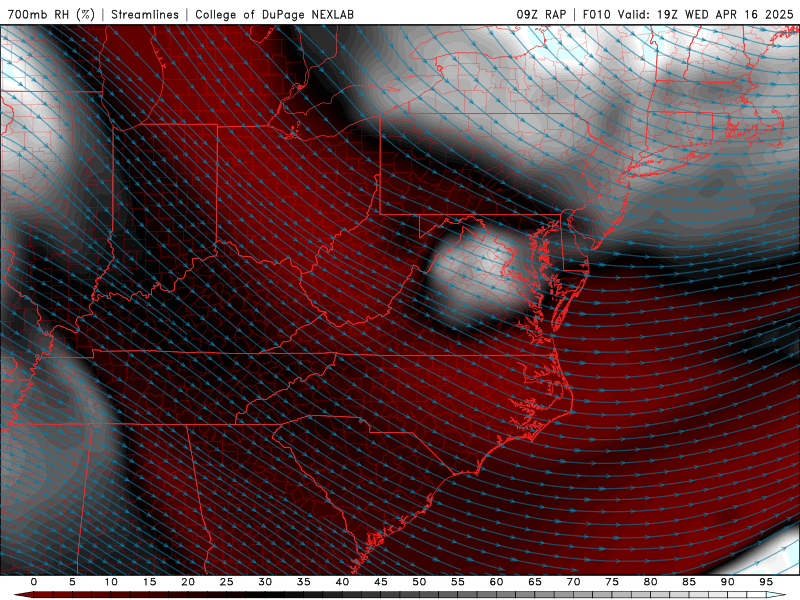Click the color scale label "50"

(x=419, y=582)
